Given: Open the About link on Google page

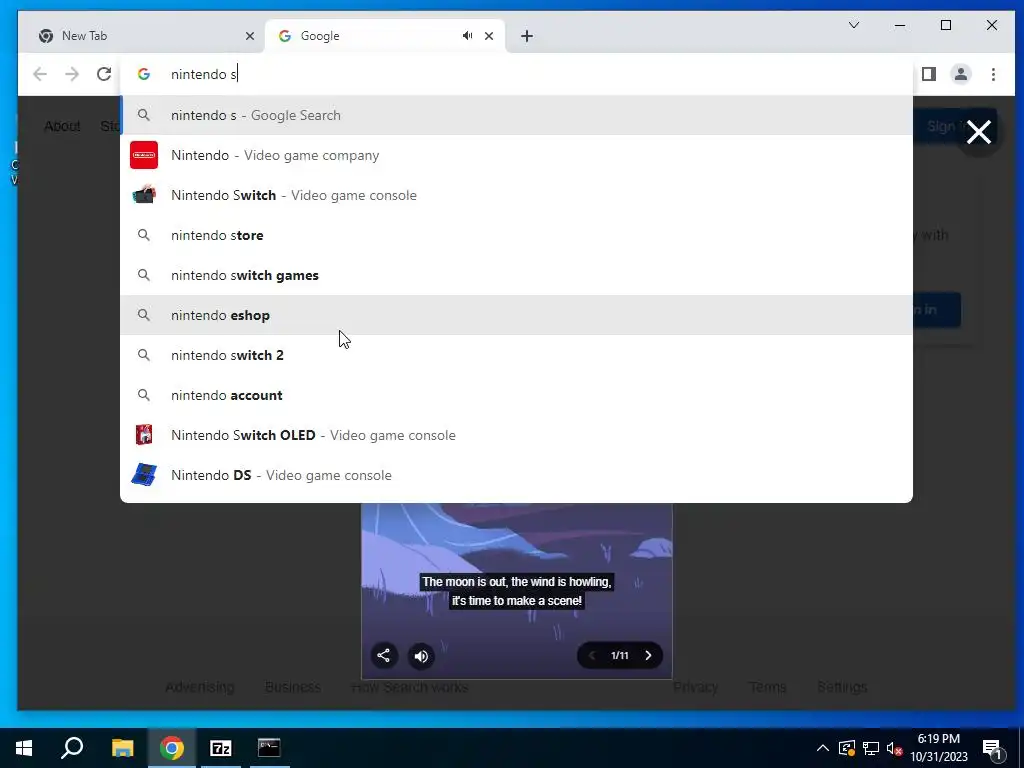Looking at the screenshot, I should [62, 126].
